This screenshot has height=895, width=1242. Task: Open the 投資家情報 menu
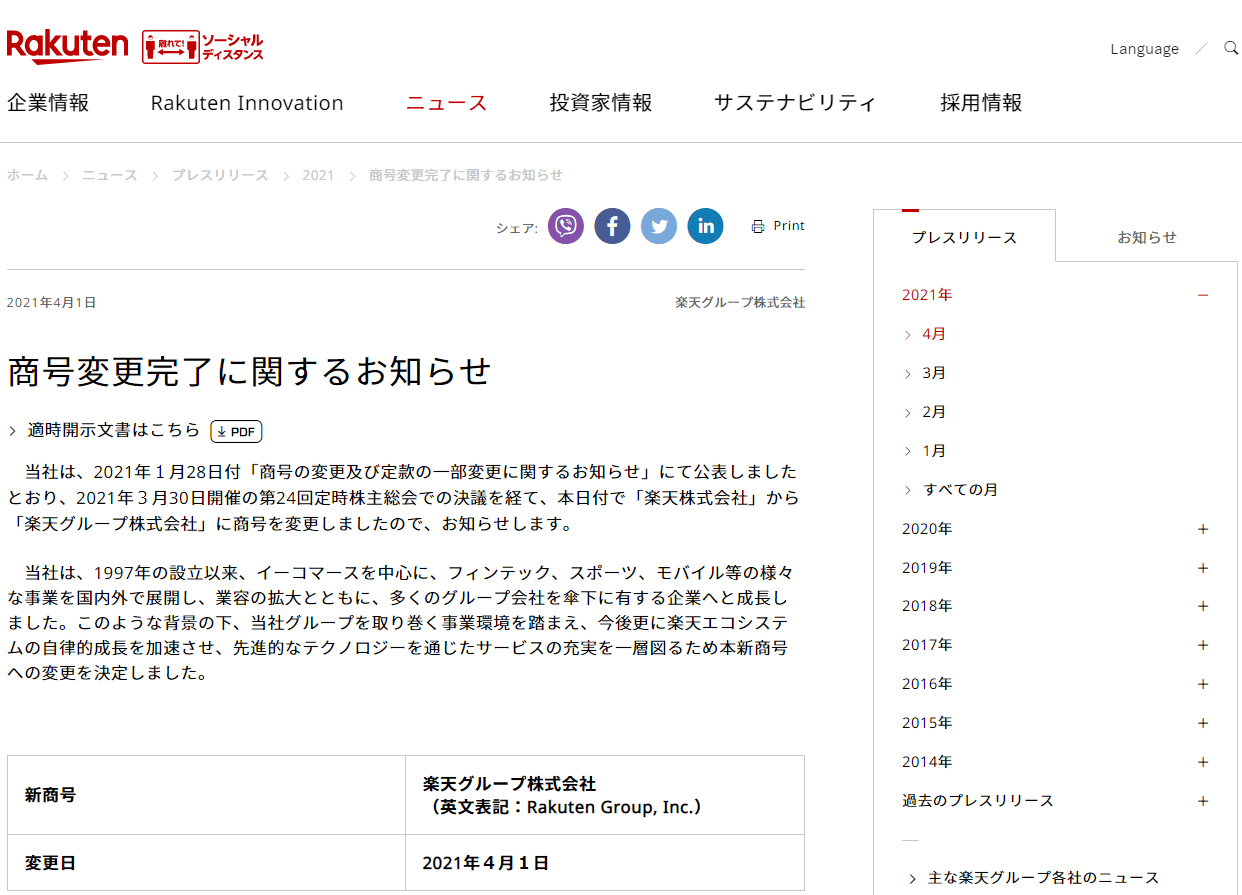coord(600,103)
